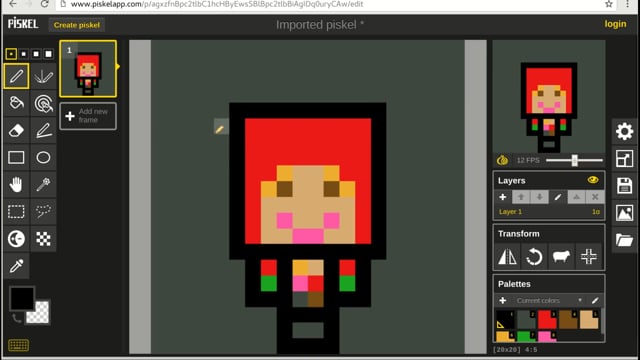The width and height of the screenshot is (640, 360).
Task: Pick the tan skin palette color
Action: tap(589, 320)
